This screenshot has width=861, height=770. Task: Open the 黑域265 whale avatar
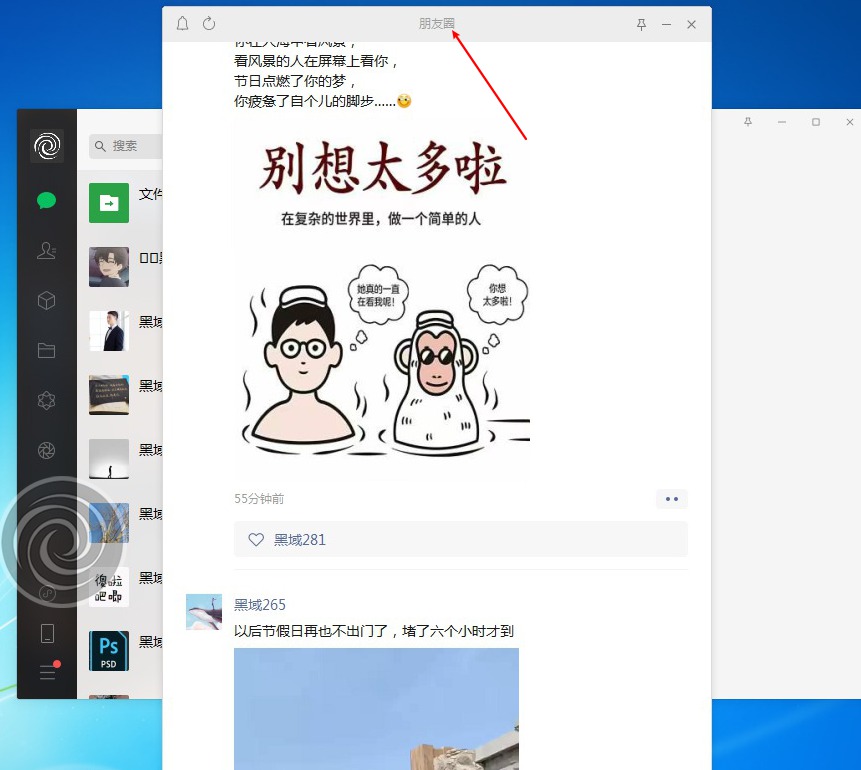[x=204, y=612]
